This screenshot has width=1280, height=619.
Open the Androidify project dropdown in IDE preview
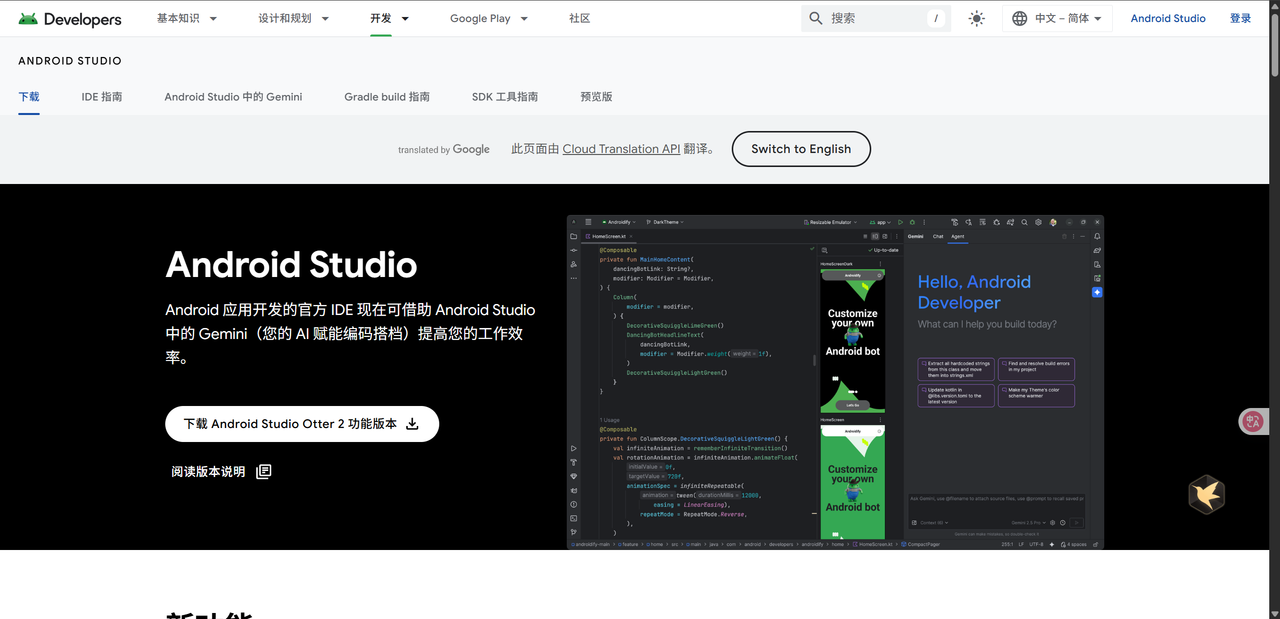coord(619,222)
